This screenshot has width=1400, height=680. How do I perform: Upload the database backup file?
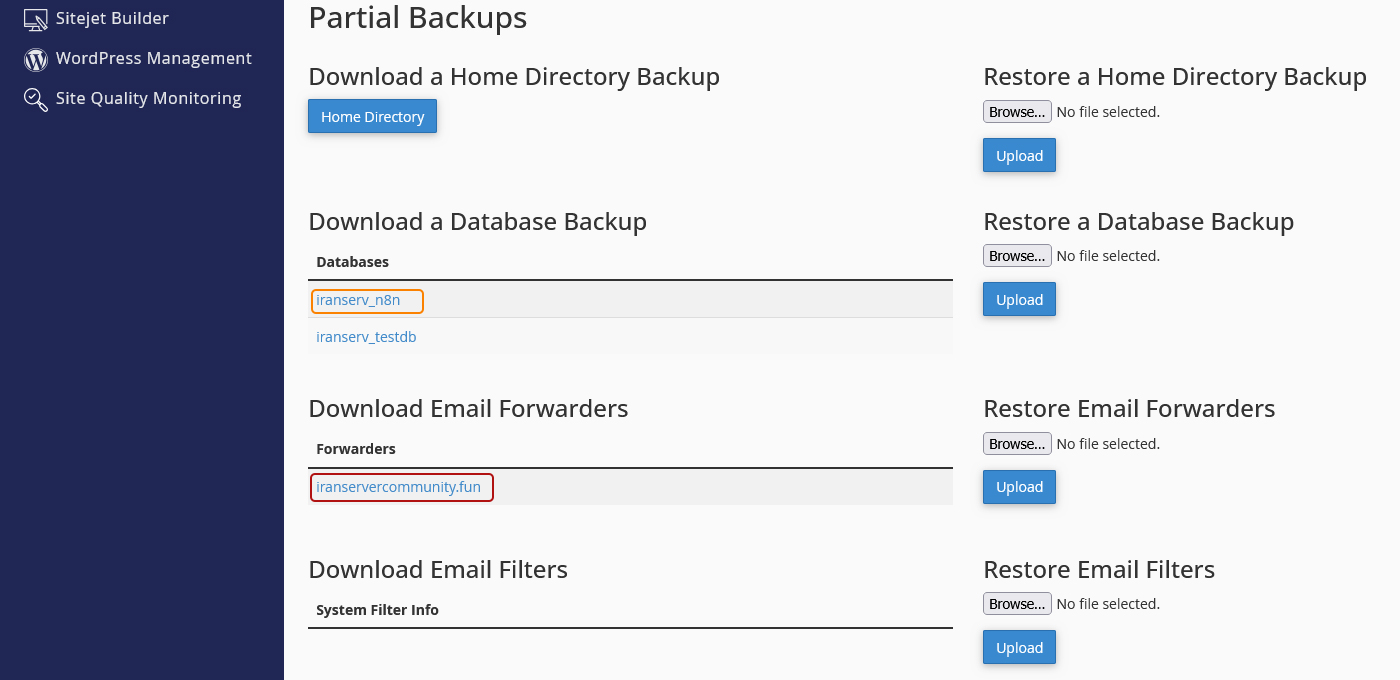[x=1019, y=299]
